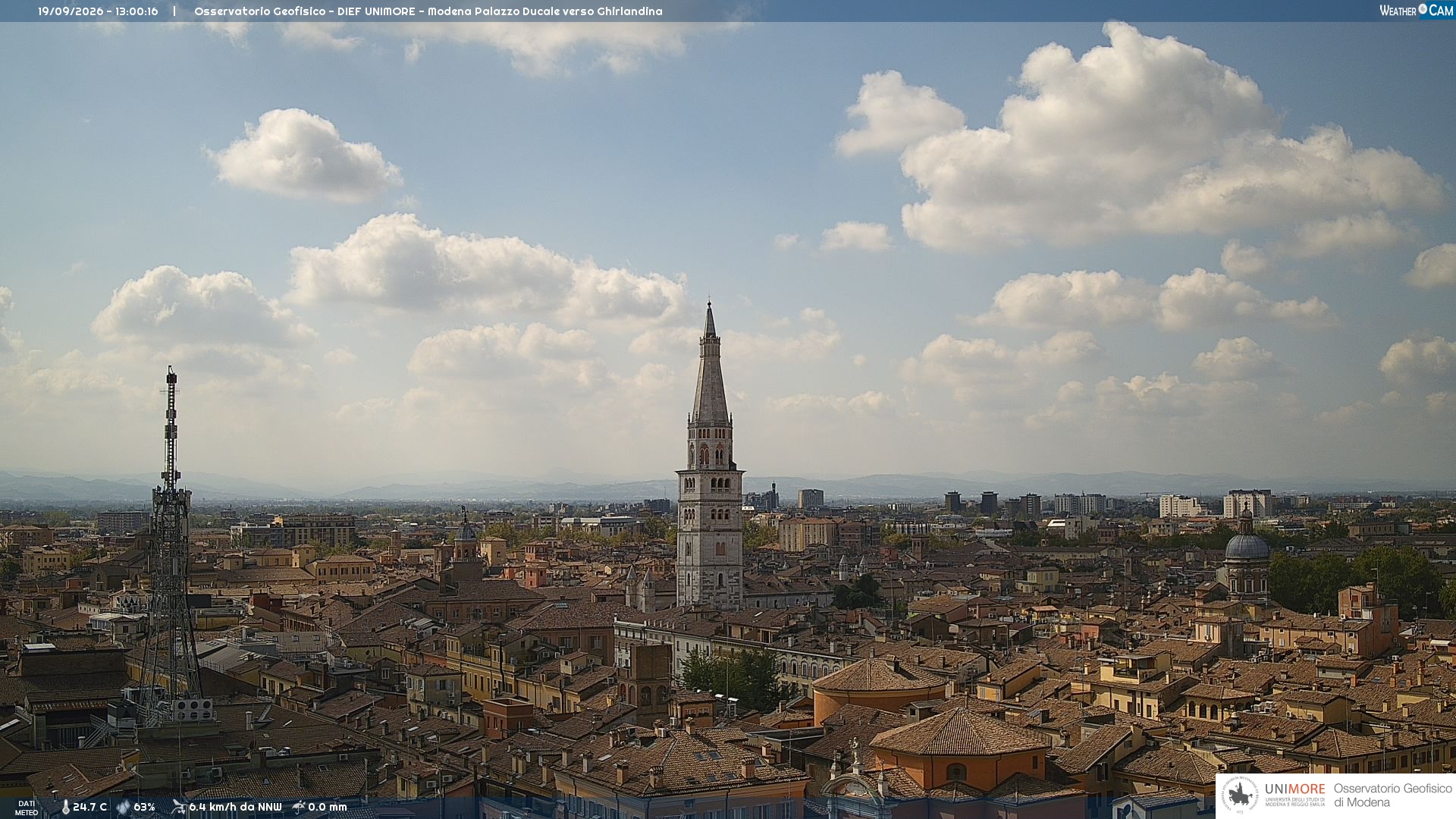Click the 6.4 km/h da NNW wind reading
Image resolution: width=1456 pixels, height=819 pixels.
pyautogui.click(x=235, y=807)
